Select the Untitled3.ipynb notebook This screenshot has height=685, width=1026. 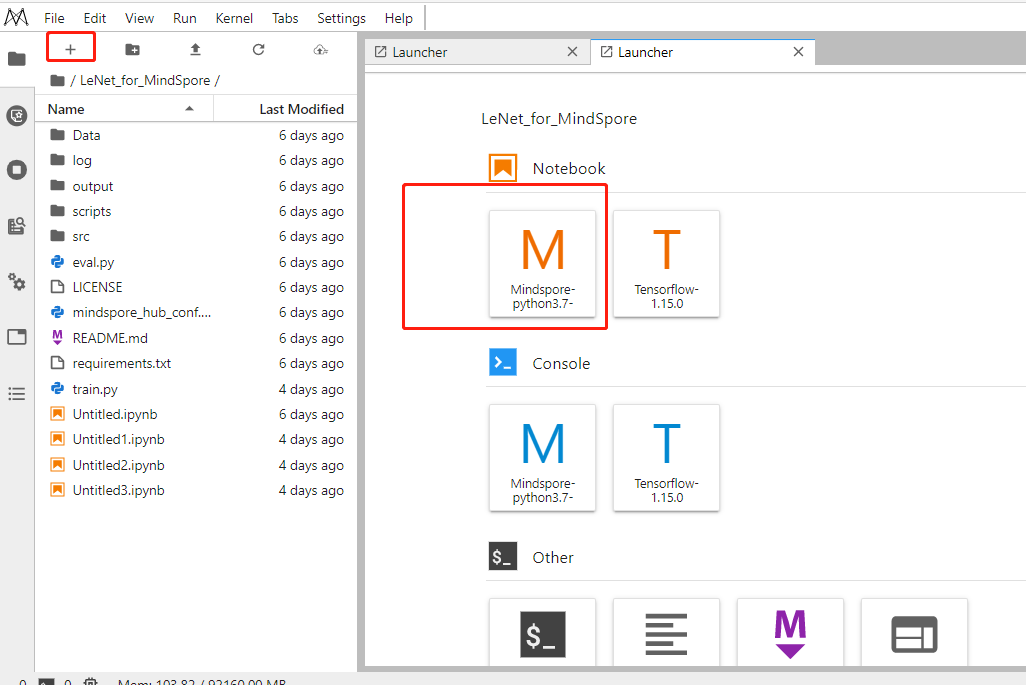[196, 490]
